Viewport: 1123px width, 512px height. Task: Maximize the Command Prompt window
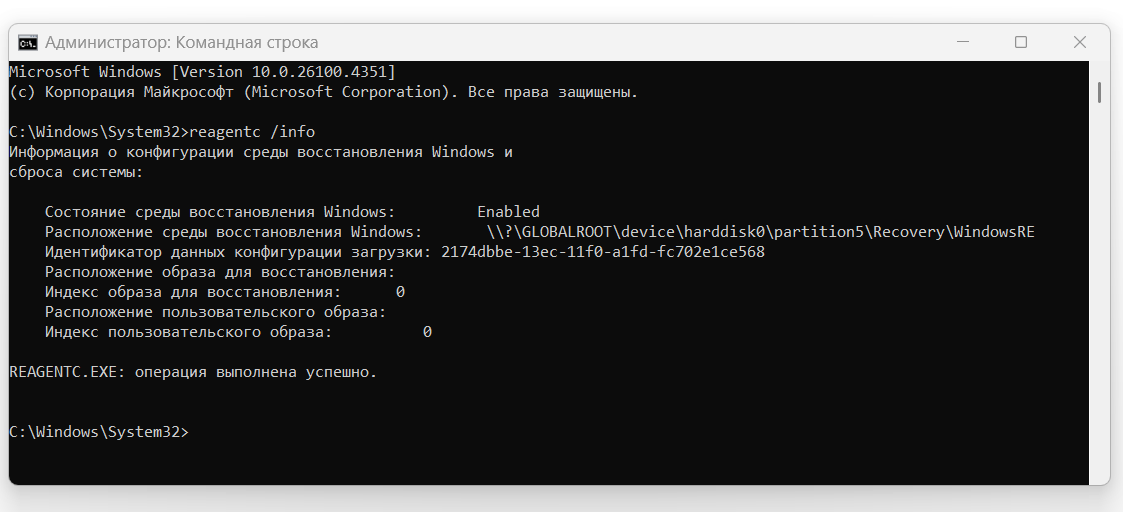[x=1021, y=43]
